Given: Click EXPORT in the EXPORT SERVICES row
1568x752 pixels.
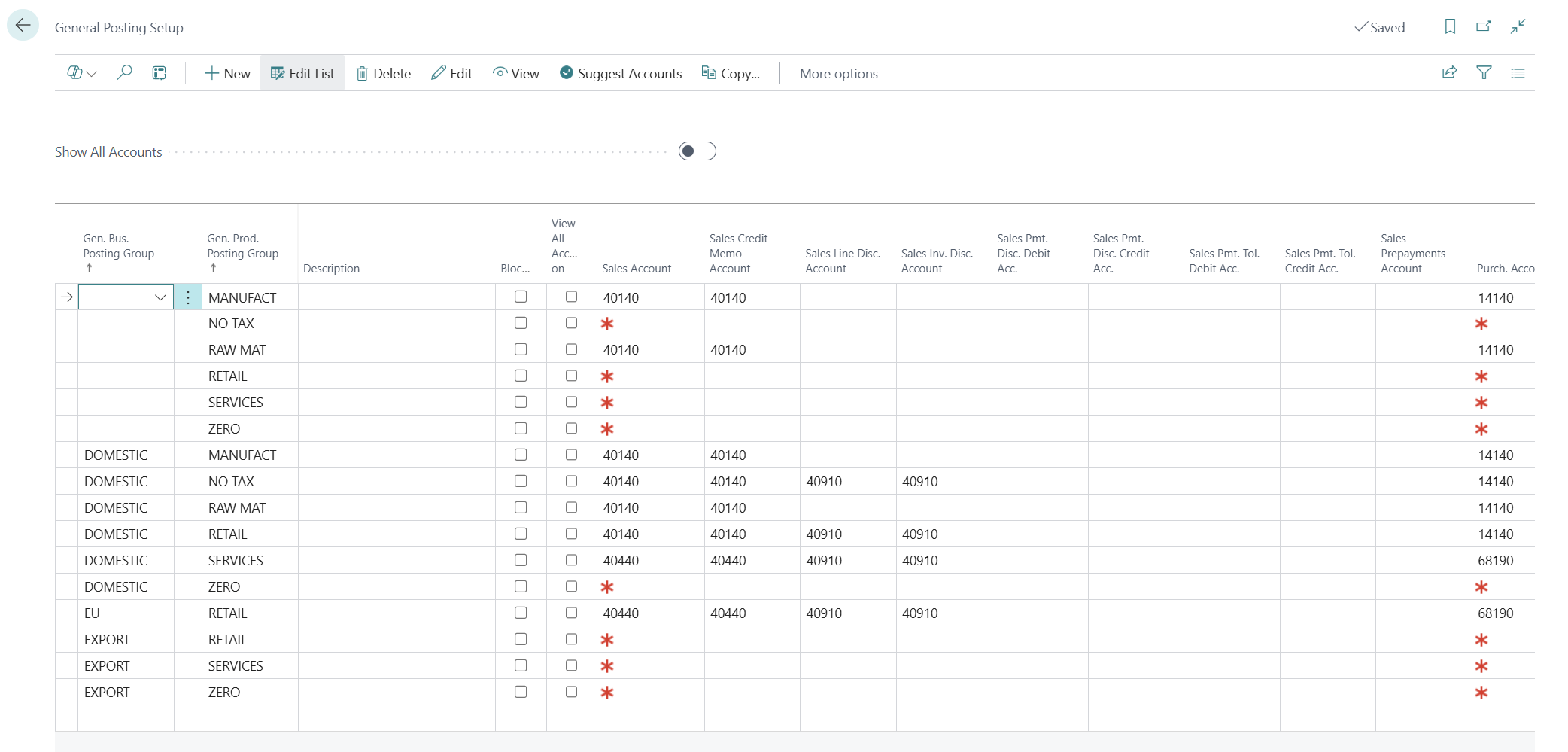Looking at the screenshot, I should (x=107, y=665).
